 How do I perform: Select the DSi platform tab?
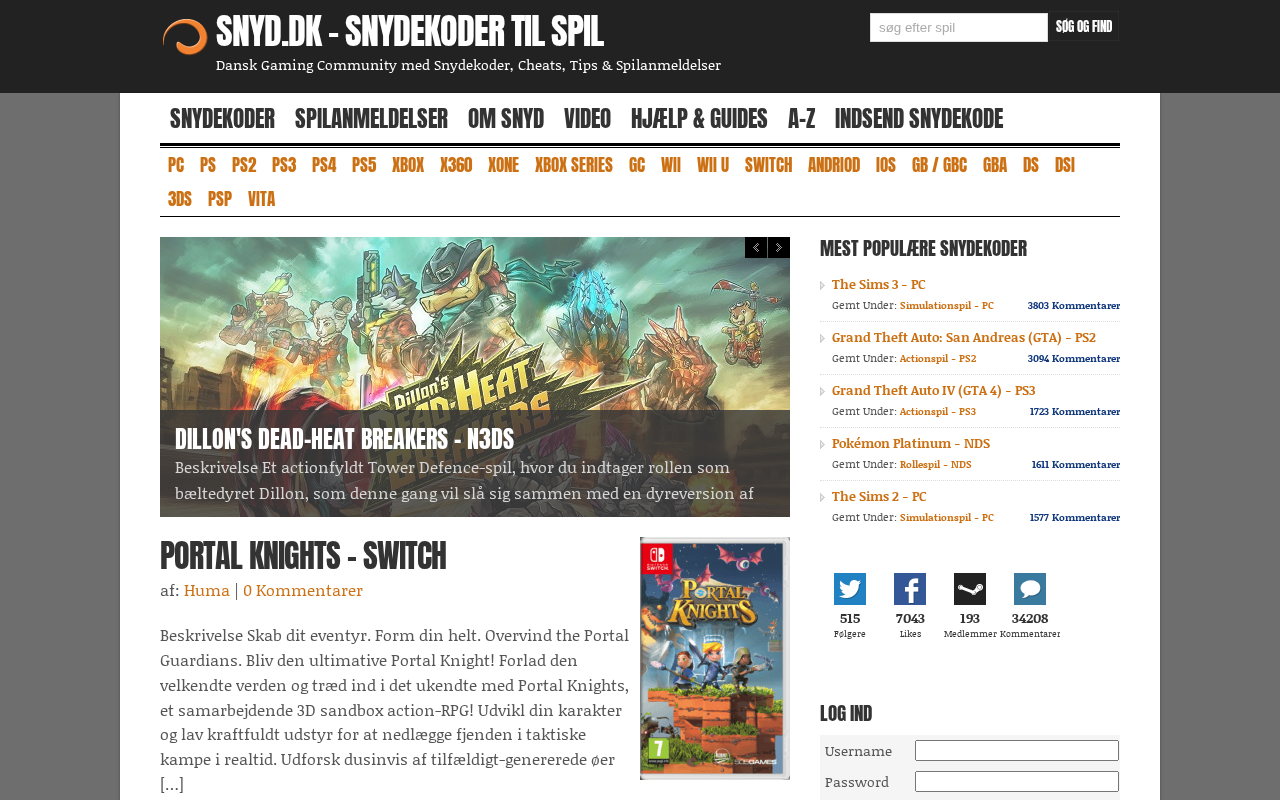tap(1065, 165)
